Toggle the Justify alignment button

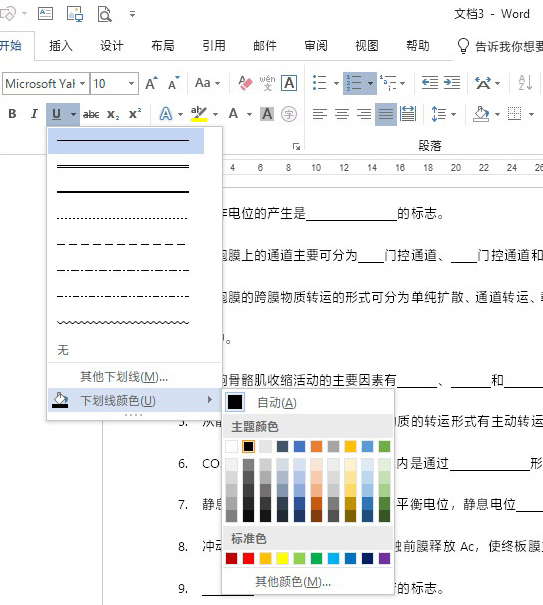[386, 114]
